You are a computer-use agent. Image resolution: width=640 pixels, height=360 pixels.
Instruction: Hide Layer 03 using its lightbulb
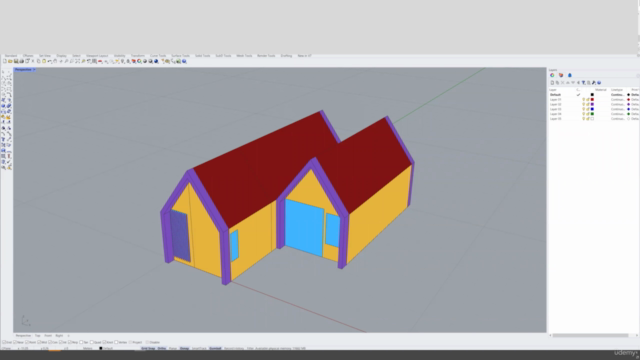click(x=583, y=109)
